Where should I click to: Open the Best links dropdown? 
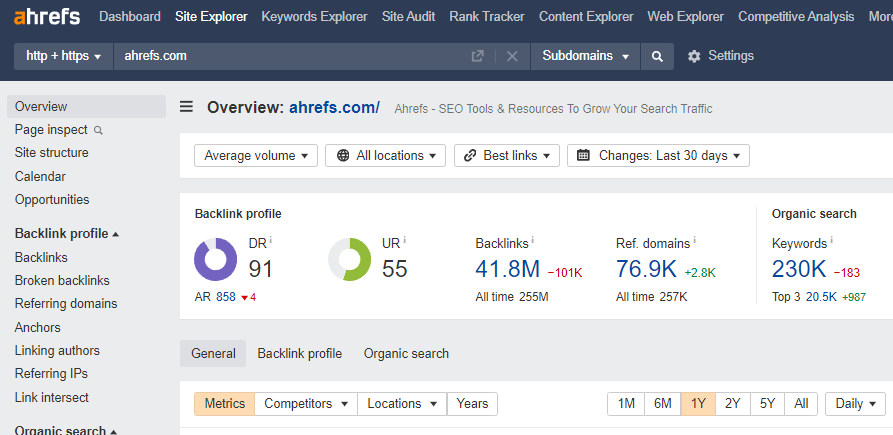tap(507, 155)
